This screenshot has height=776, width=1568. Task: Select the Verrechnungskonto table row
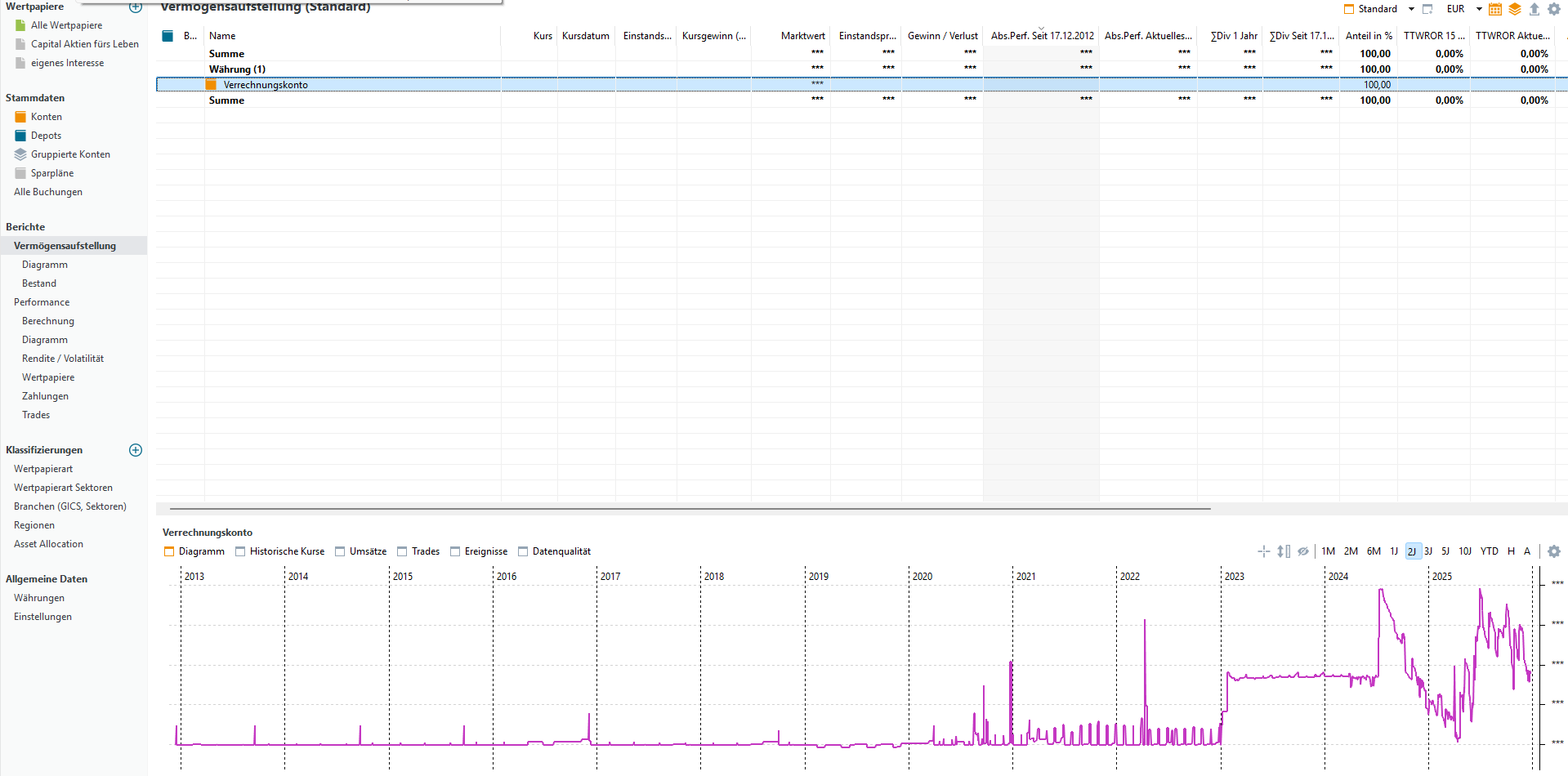pyautogui.click(x=266, y=85)
